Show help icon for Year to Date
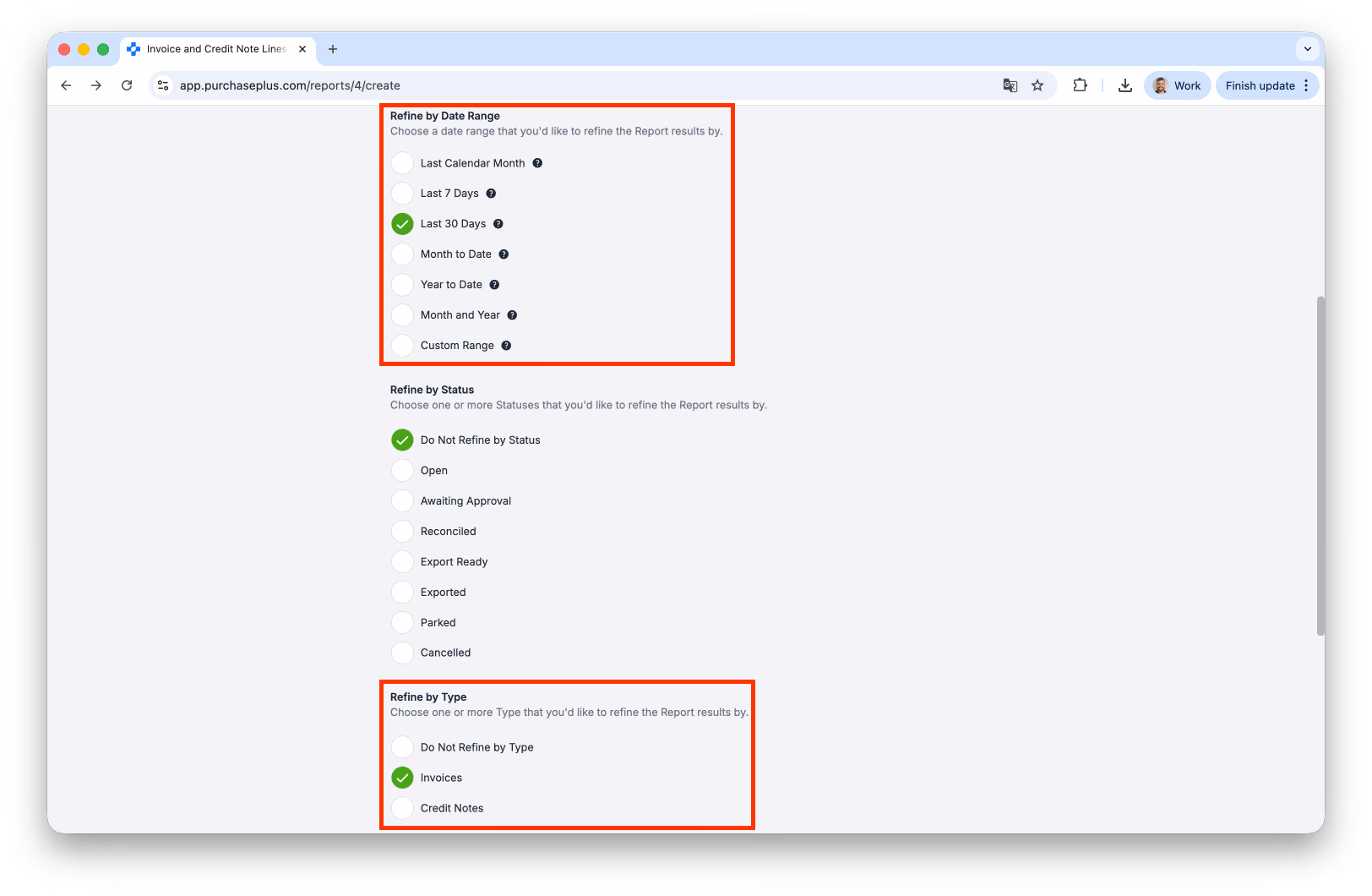 [494, 285]
